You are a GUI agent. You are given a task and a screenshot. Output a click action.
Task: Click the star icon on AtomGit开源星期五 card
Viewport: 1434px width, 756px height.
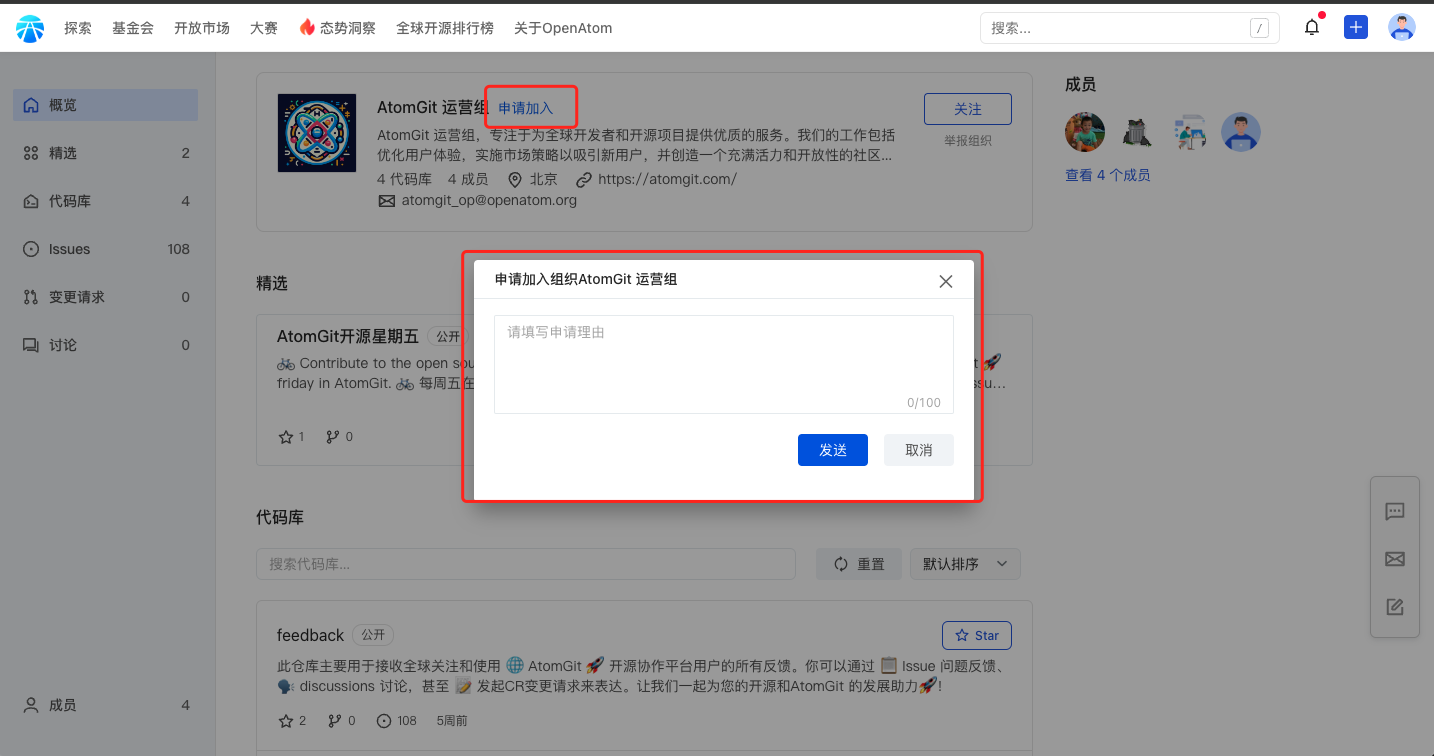click(x=285, y=437)
